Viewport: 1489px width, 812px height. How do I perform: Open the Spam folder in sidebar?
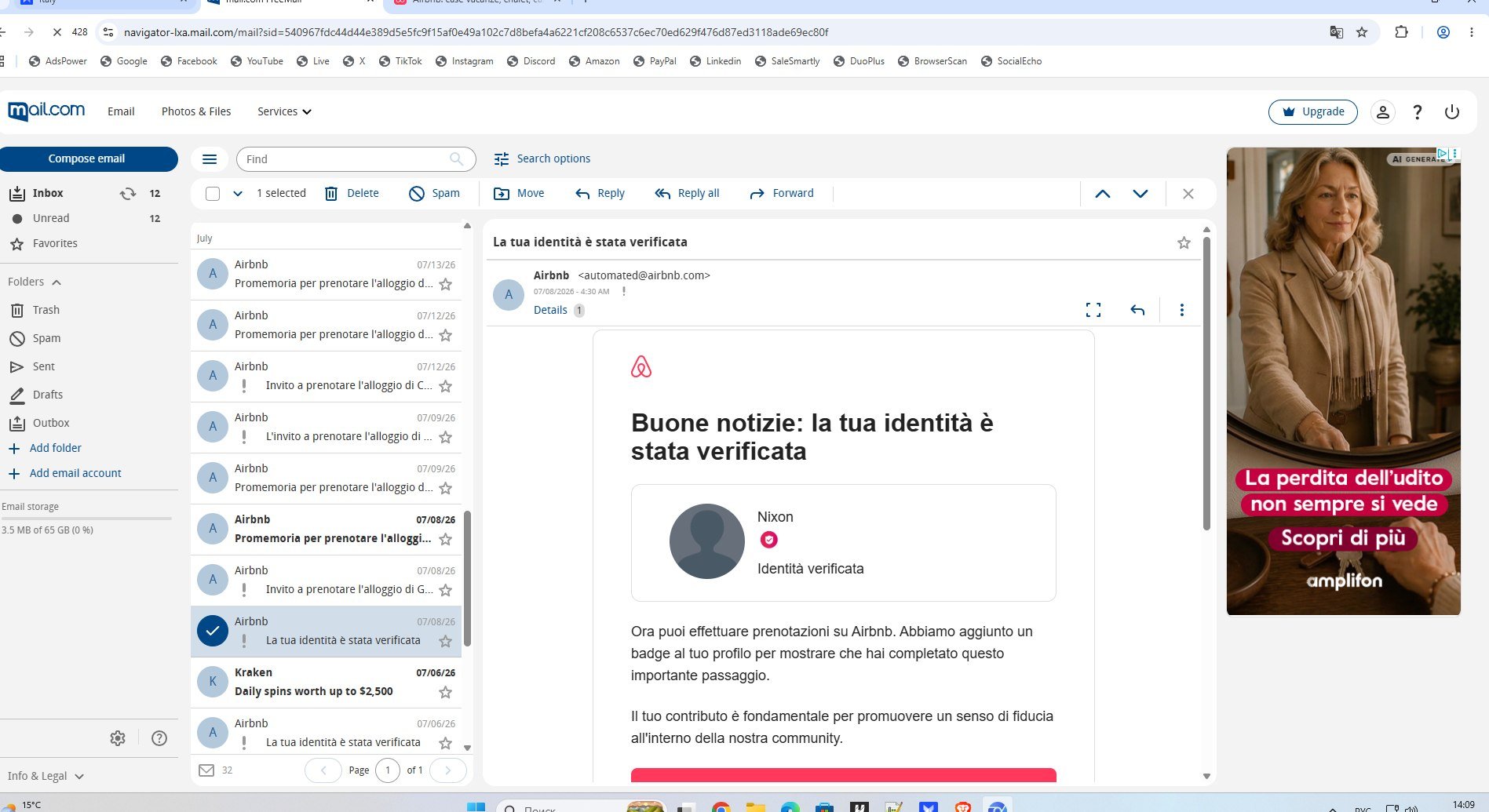[x=46, y=338]
